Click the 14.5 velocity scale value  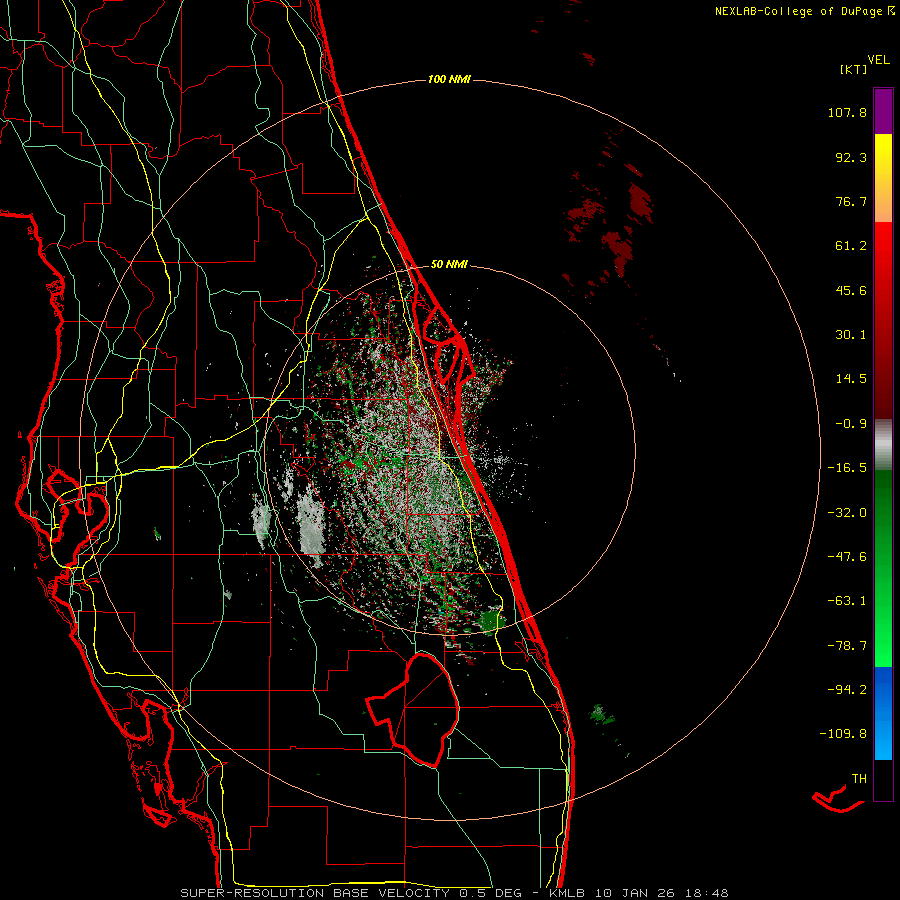851,379
